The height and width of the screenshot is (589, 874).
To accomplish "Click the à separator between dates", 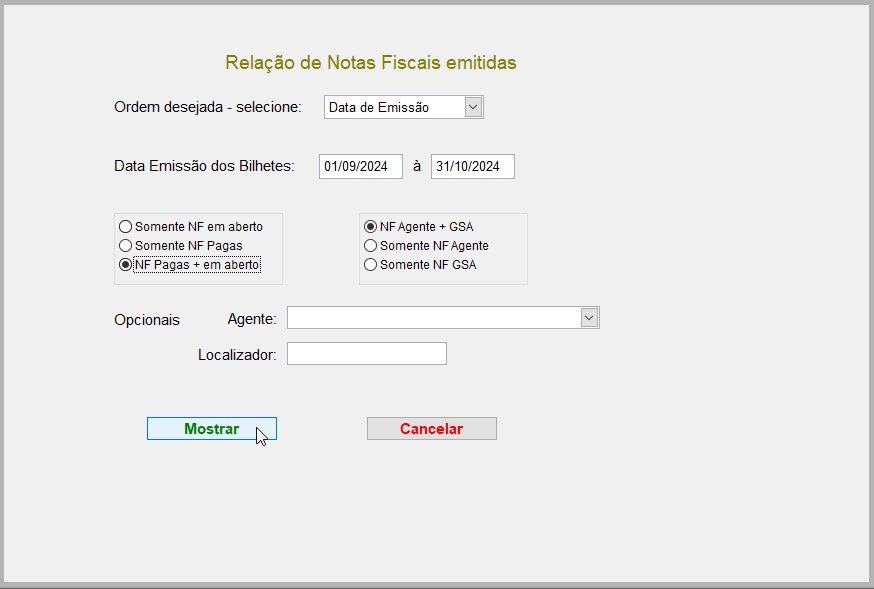I will pos(417,167).
